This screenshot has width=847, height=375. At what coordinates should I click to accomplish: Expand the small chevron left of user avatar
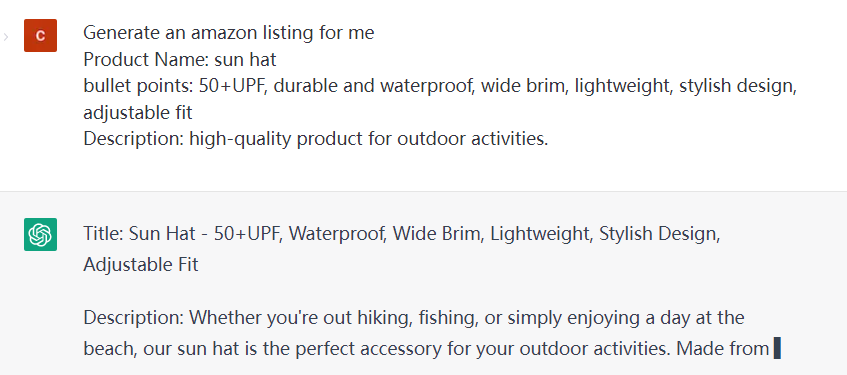point(6,37)
